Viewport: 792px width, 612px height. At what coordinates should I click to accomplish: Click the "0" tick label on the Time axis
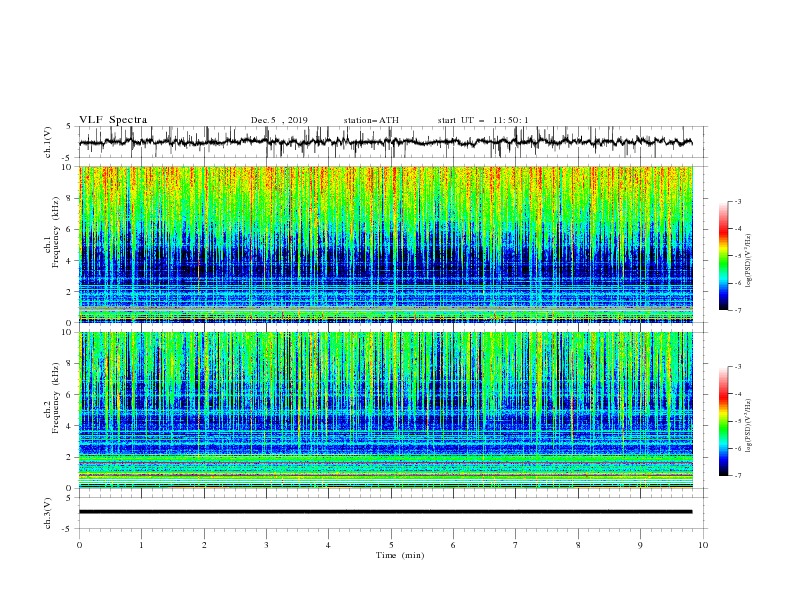tap(79, 545)
